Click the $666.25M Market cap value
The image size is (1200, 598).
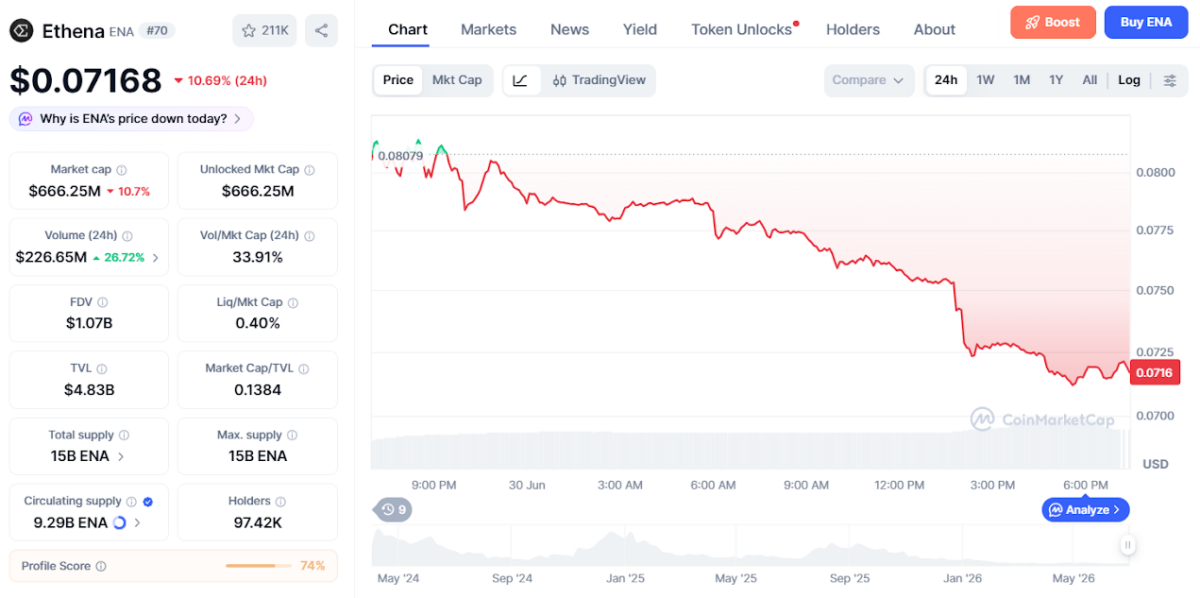[64, 191]
